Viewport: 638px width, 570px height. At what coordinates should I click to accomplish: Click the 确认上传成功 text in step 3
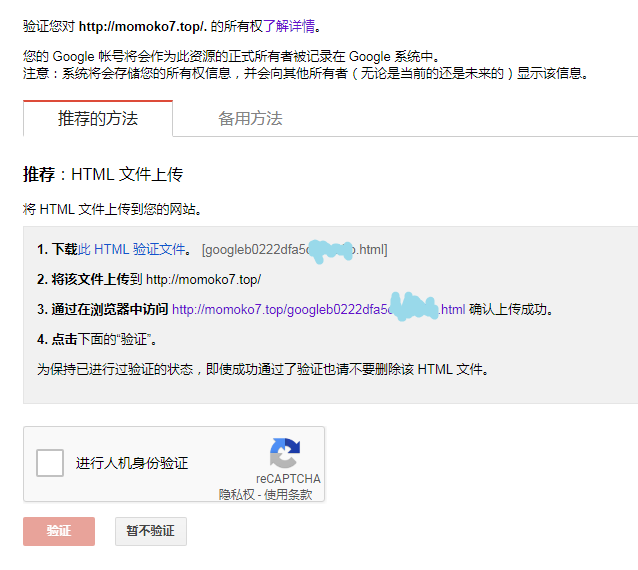click(x=511, y=309)
